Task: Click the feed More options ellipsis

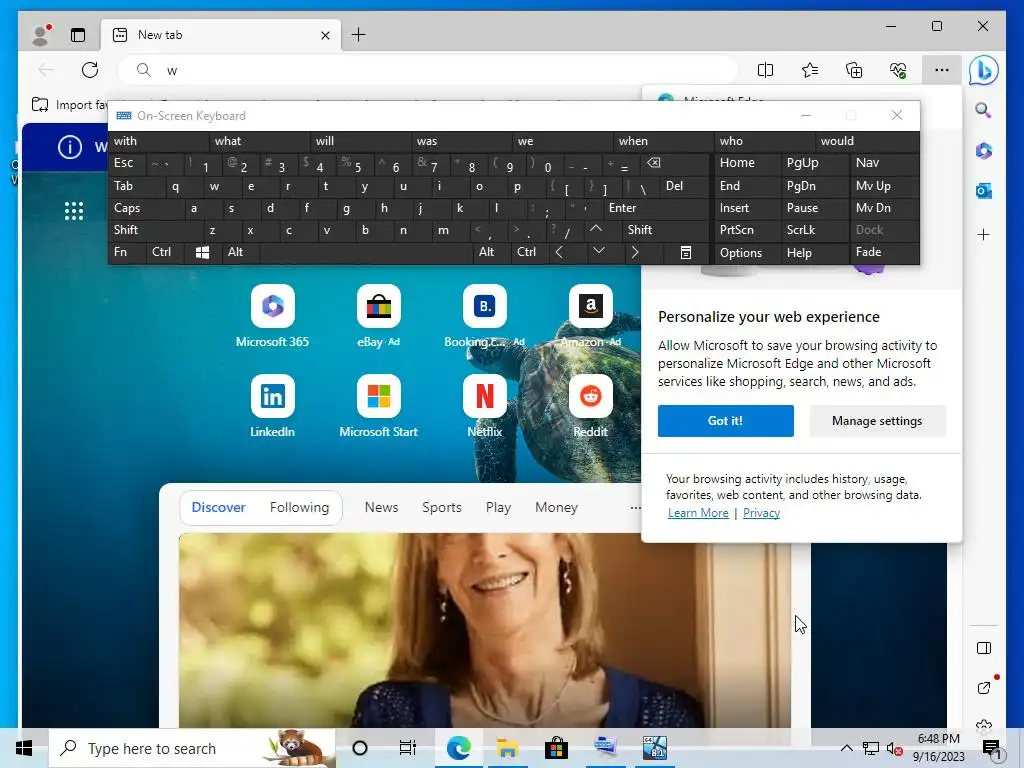Action: 635,507
